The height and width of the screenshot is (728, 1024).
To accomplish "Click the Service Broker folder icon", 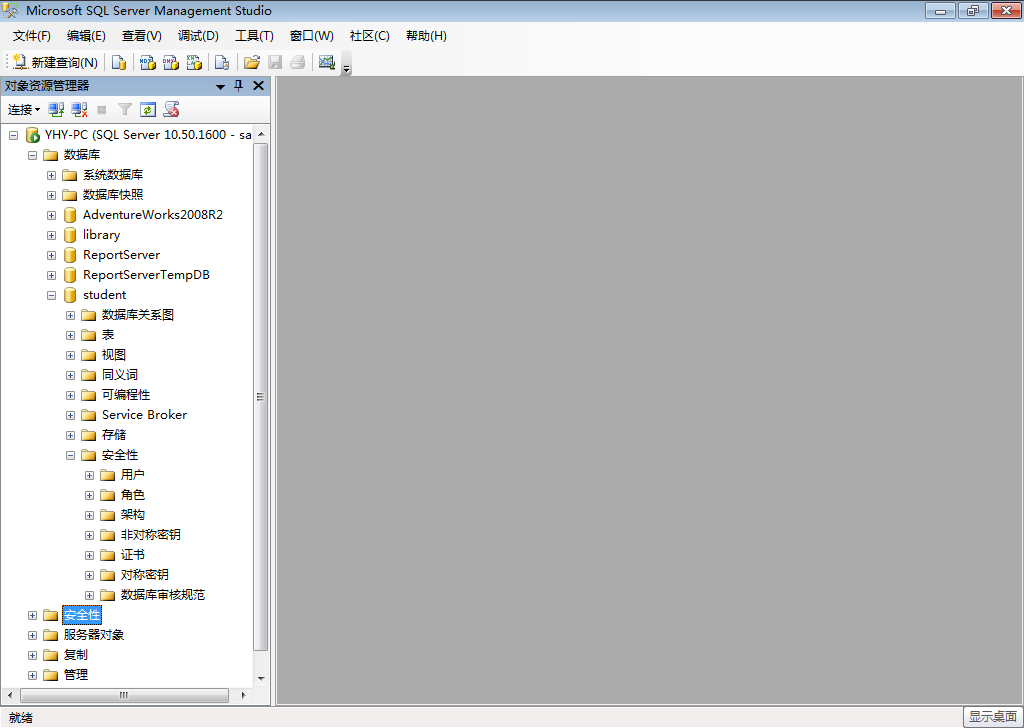I will 89,415.
